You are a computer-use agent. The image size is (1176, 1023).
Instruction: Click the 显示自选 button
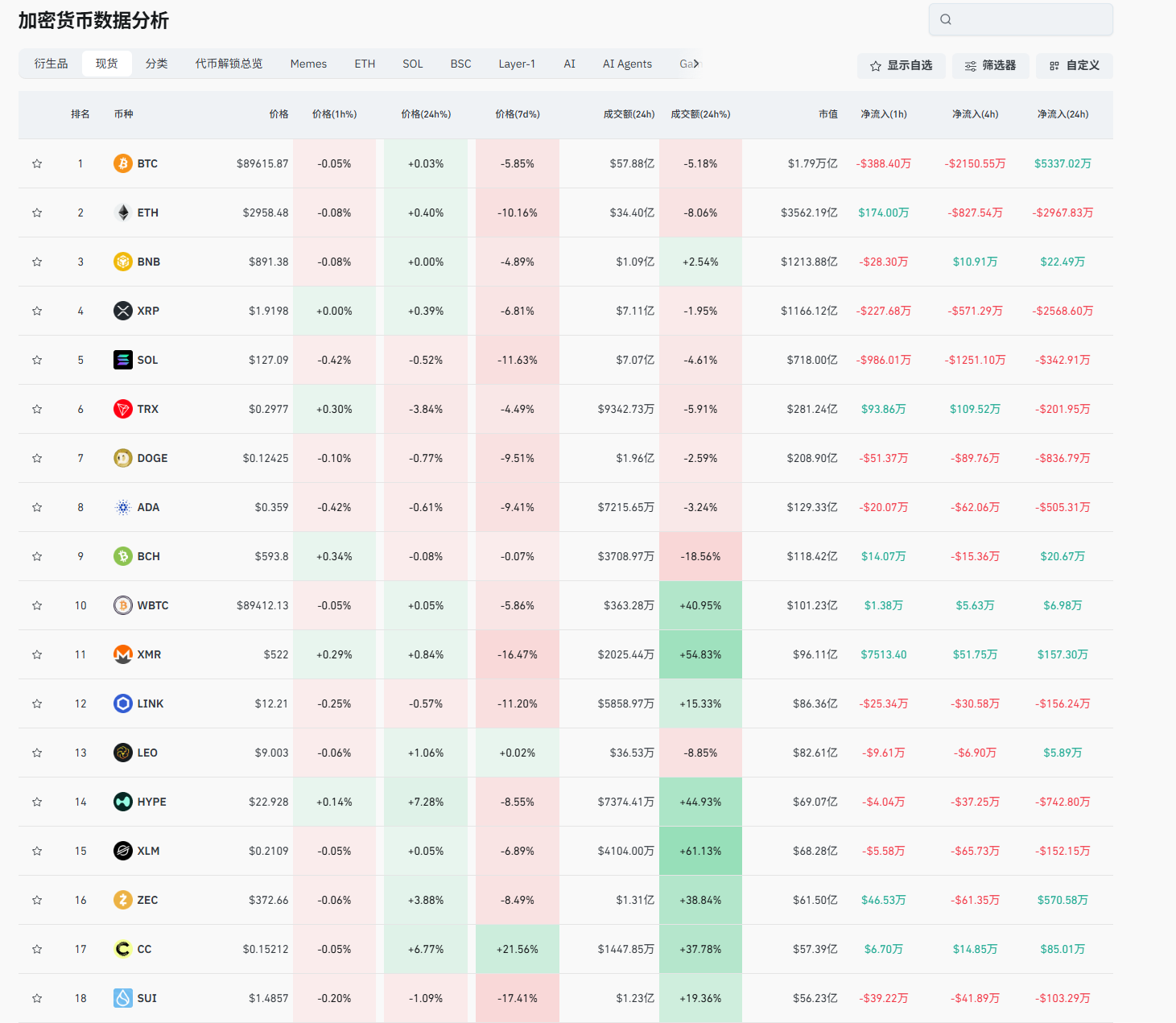(901, 66)
